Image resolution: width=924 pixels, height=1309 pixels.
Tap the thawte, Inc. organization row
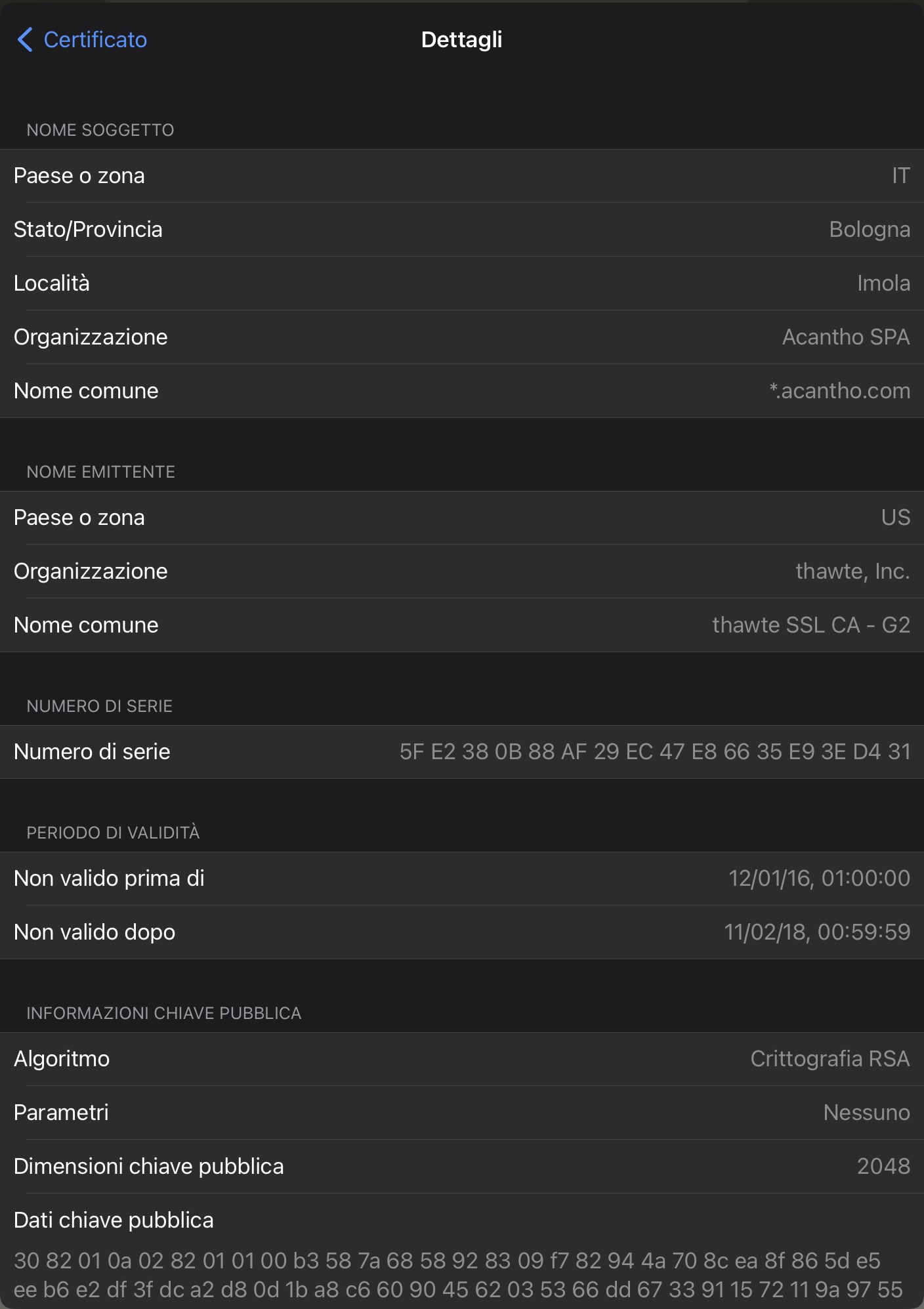click(x=462, y=571)
